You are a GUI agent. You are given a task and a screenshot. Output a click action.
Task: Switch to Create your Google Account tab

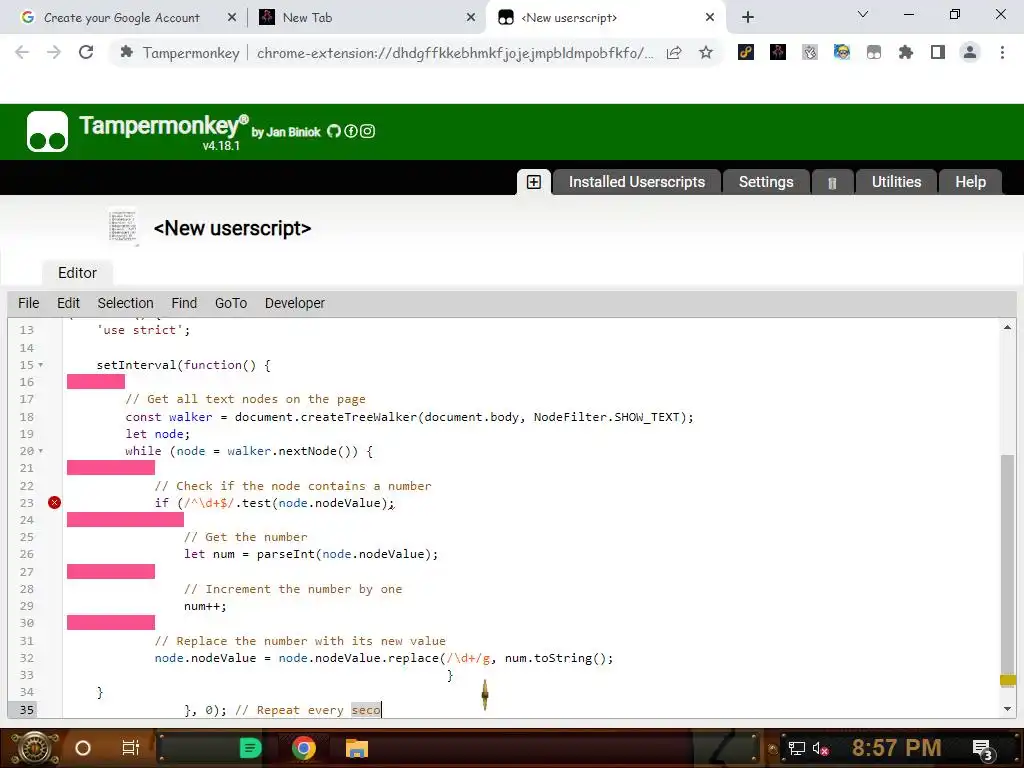coord(121,18)
